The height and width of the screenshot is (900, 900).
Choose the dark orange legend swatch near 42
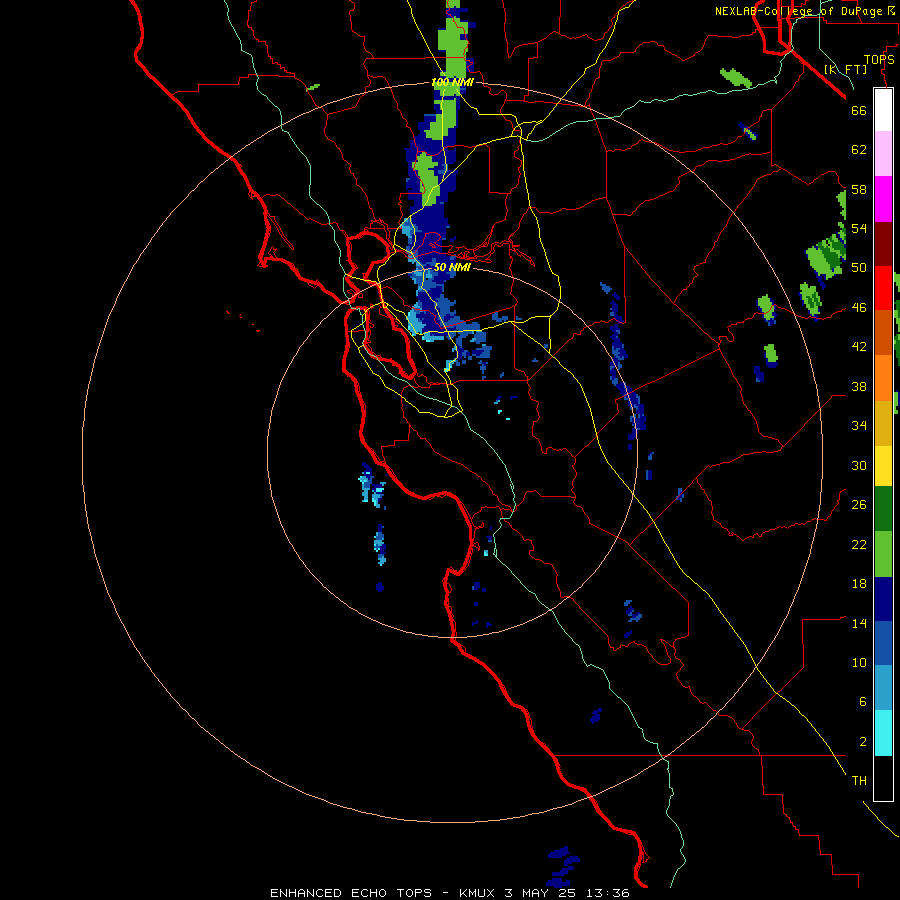click(x=883, y=333)
